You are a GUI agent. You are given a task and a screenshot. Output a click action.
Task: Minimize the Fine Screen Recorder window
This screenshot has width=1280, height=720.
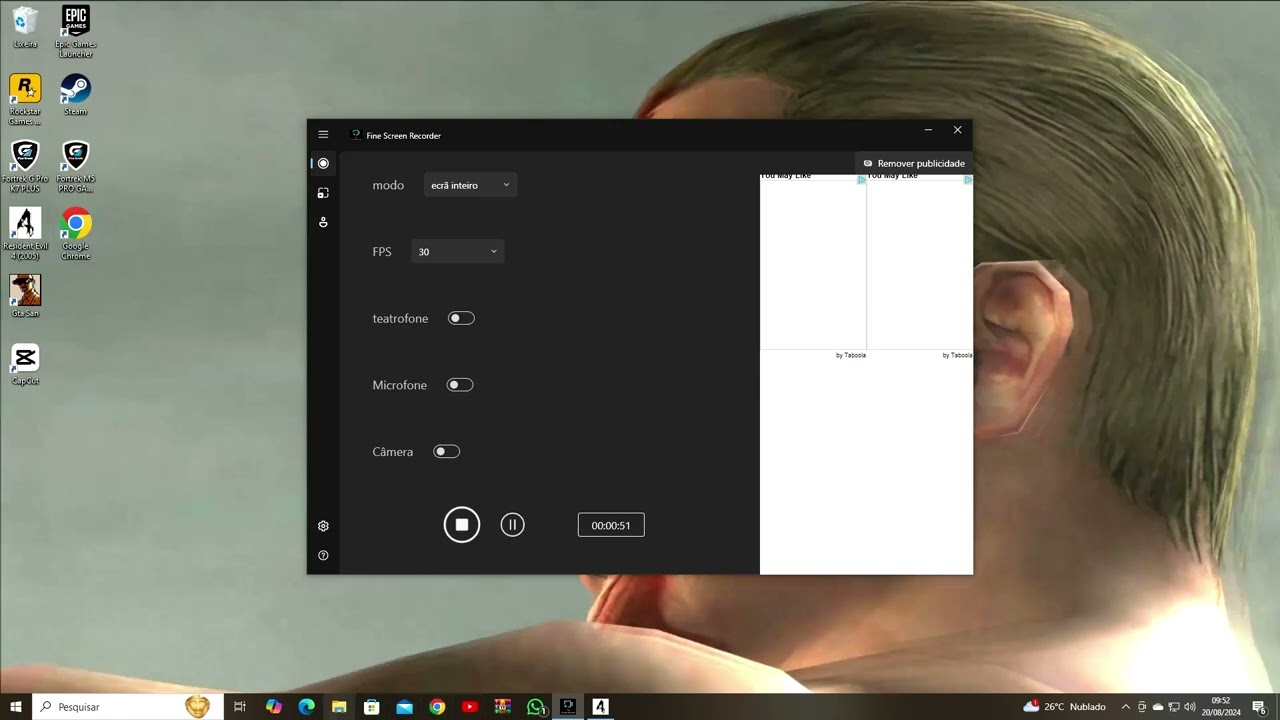(x=928, y=130)
